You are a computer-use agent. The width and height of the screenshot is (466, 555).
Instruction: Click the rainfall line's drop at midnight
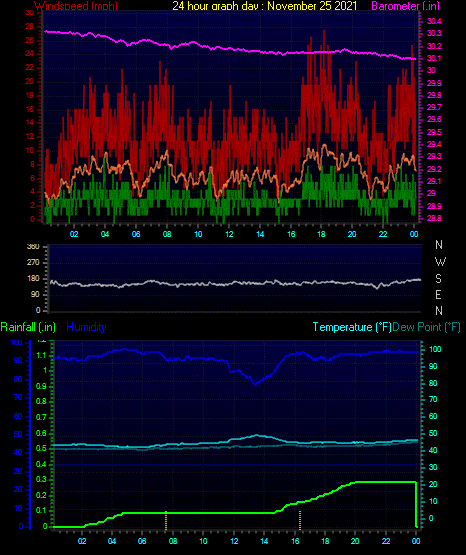[416, 504]
